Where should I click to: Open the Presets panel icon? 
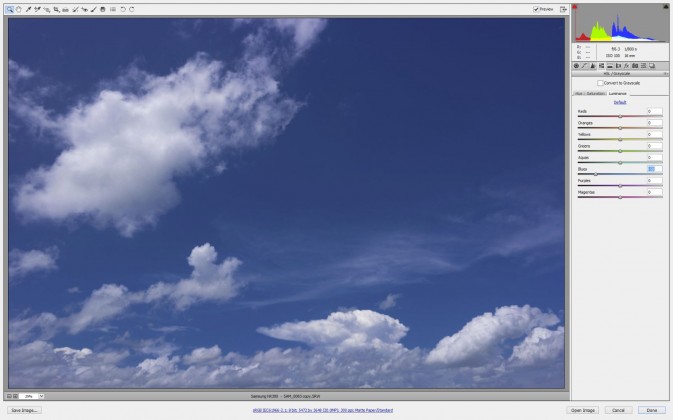[643, 66]
